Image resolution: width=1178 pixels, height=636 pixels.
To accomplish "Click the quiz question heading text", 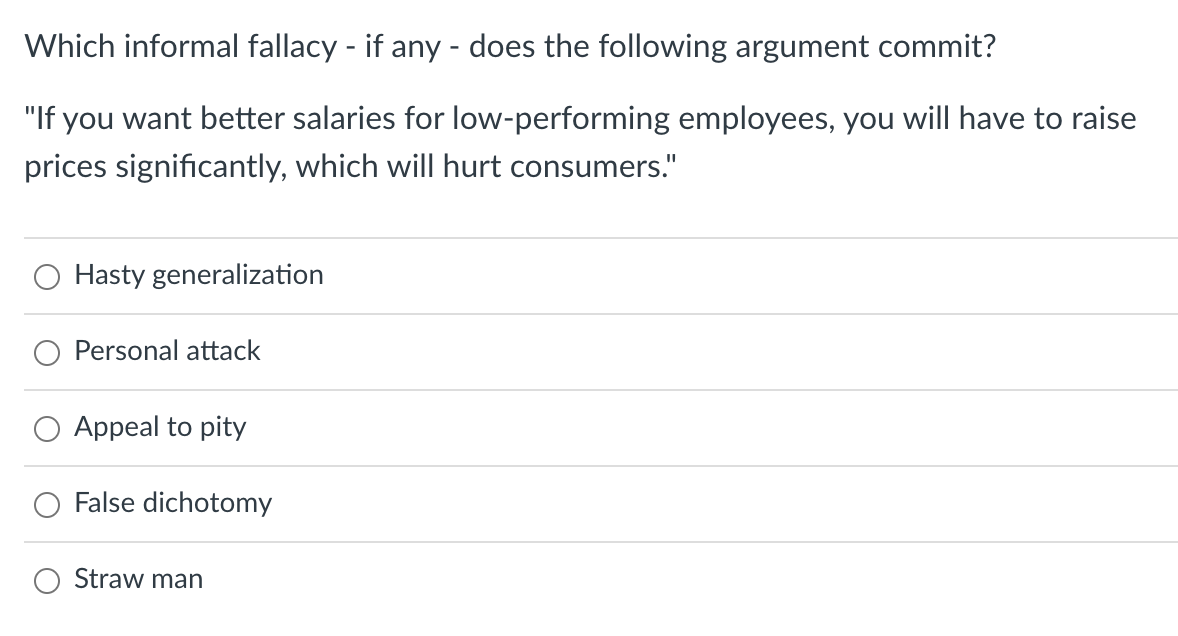I will [508, 45].
